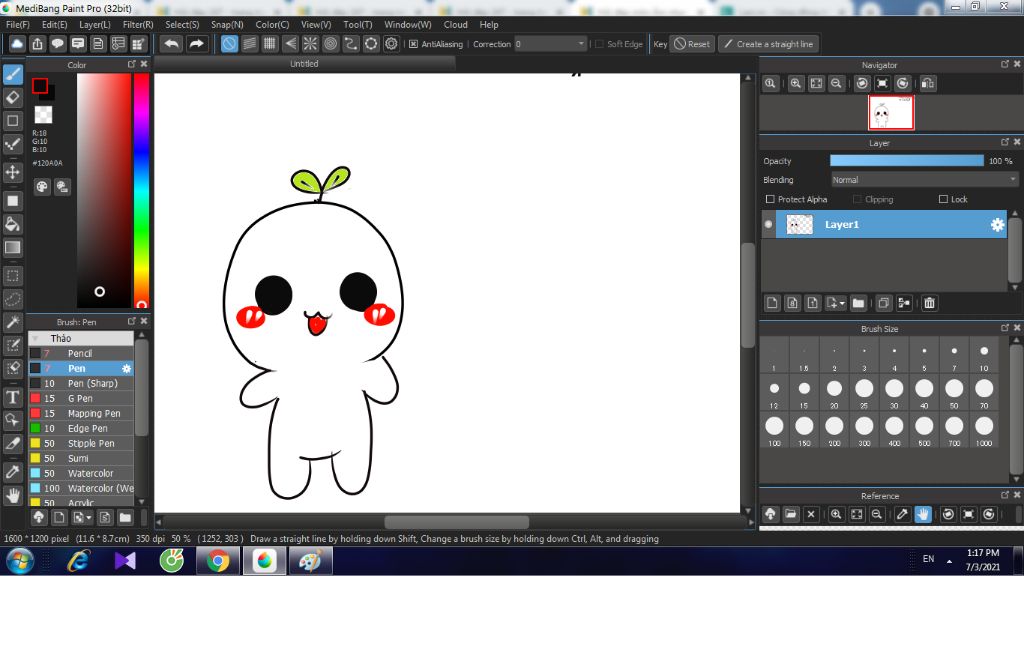Collapse the Thảo brush group

(x=35, y=338)
